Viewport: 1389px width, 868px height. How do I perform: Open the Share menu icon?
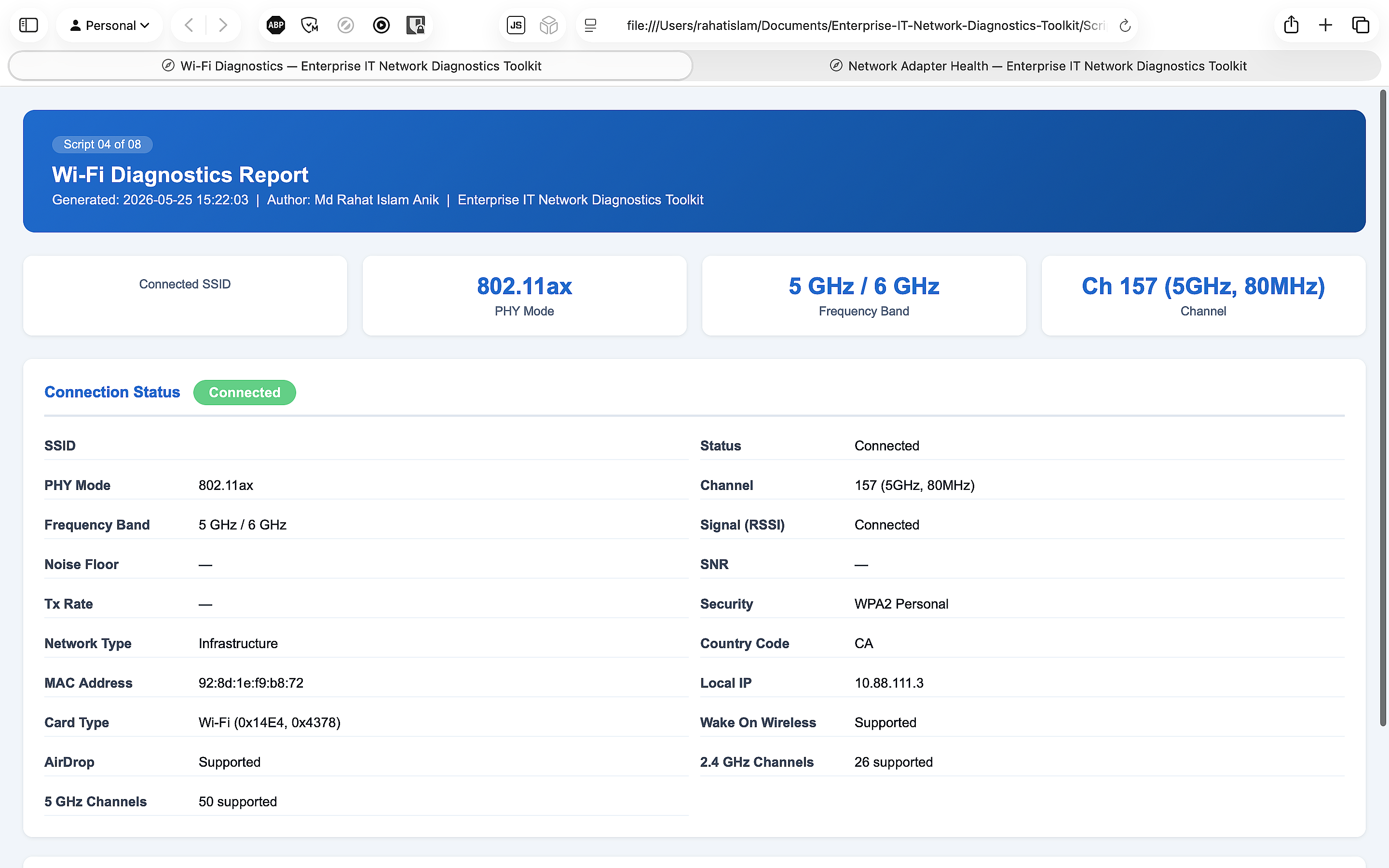coord(1291,25)
